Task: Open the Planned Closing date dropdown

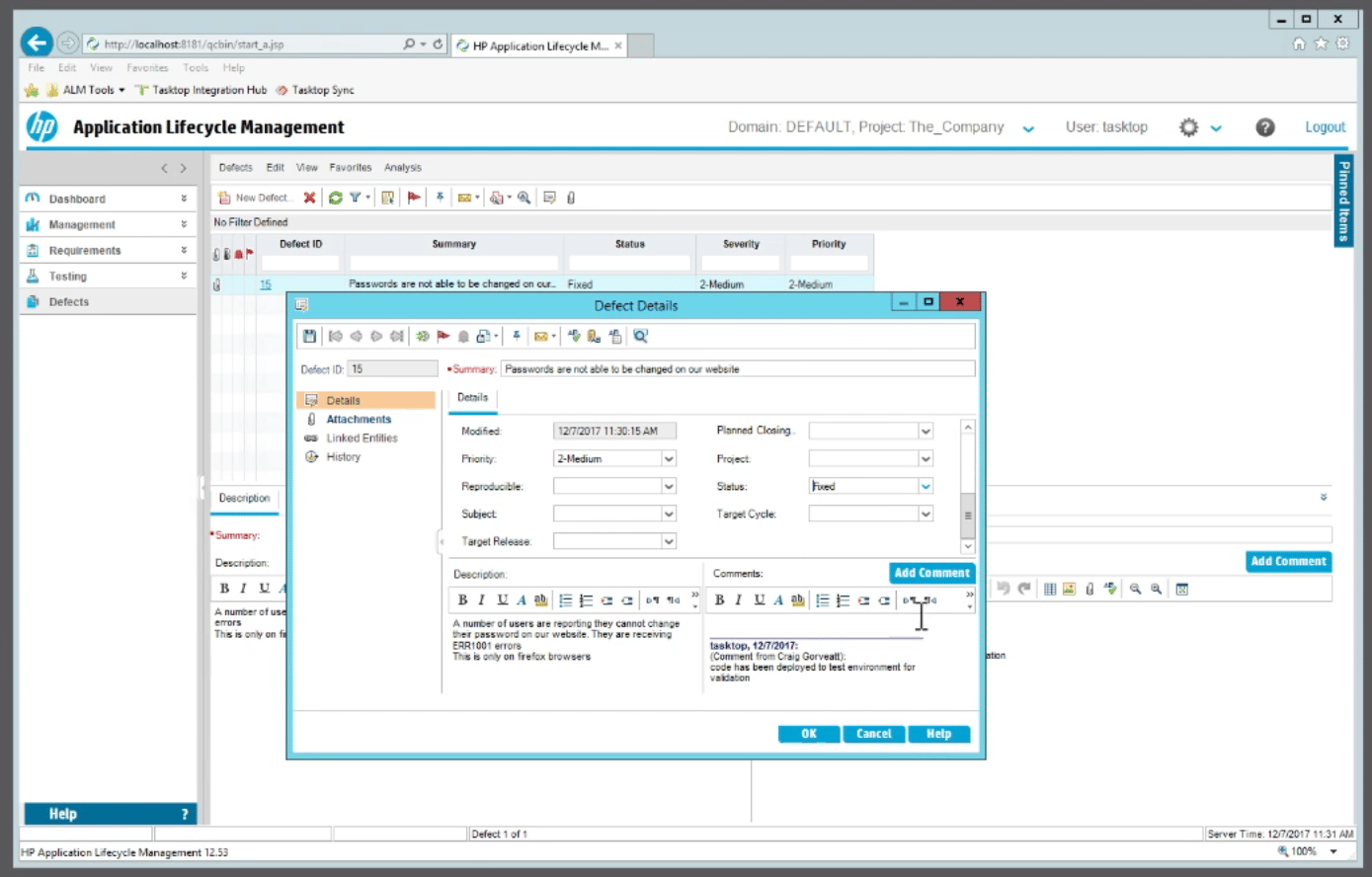Action: (926, 431)
